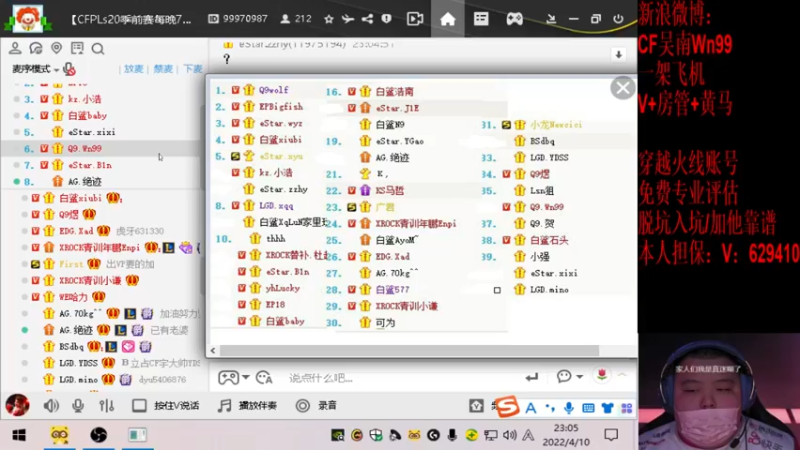
Task: Click the volume icon in system tray
Action: [509, 435]
